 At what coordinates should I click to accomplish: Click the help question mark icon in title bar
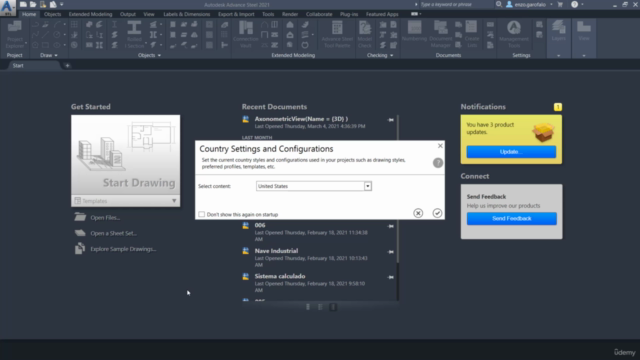click(x=574, y=4)
